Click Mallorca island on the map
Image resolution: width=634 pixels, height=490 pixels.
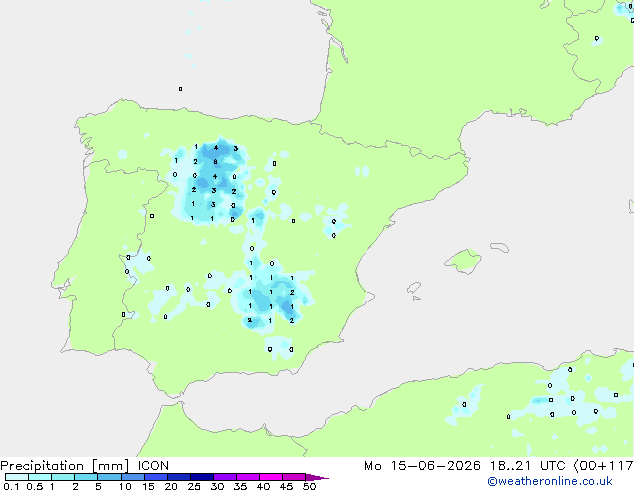463,261
